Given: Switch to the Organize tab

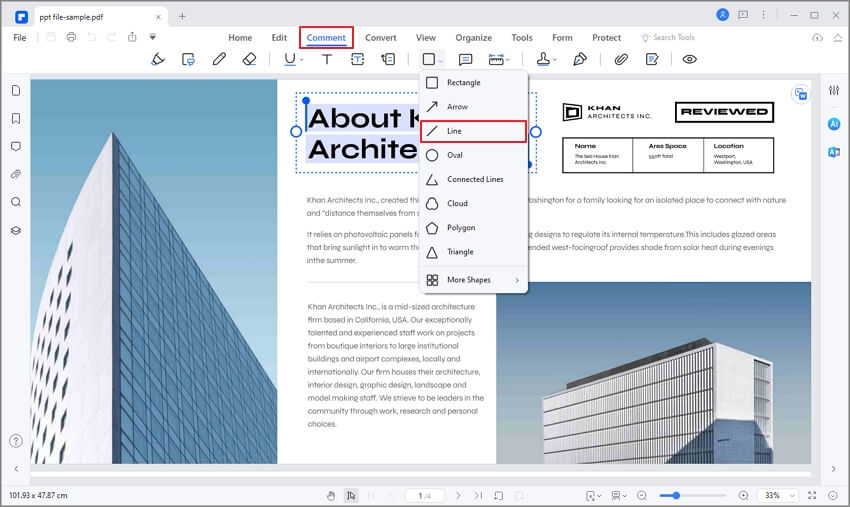Looking at the screenshot, I should coord(473,37).
